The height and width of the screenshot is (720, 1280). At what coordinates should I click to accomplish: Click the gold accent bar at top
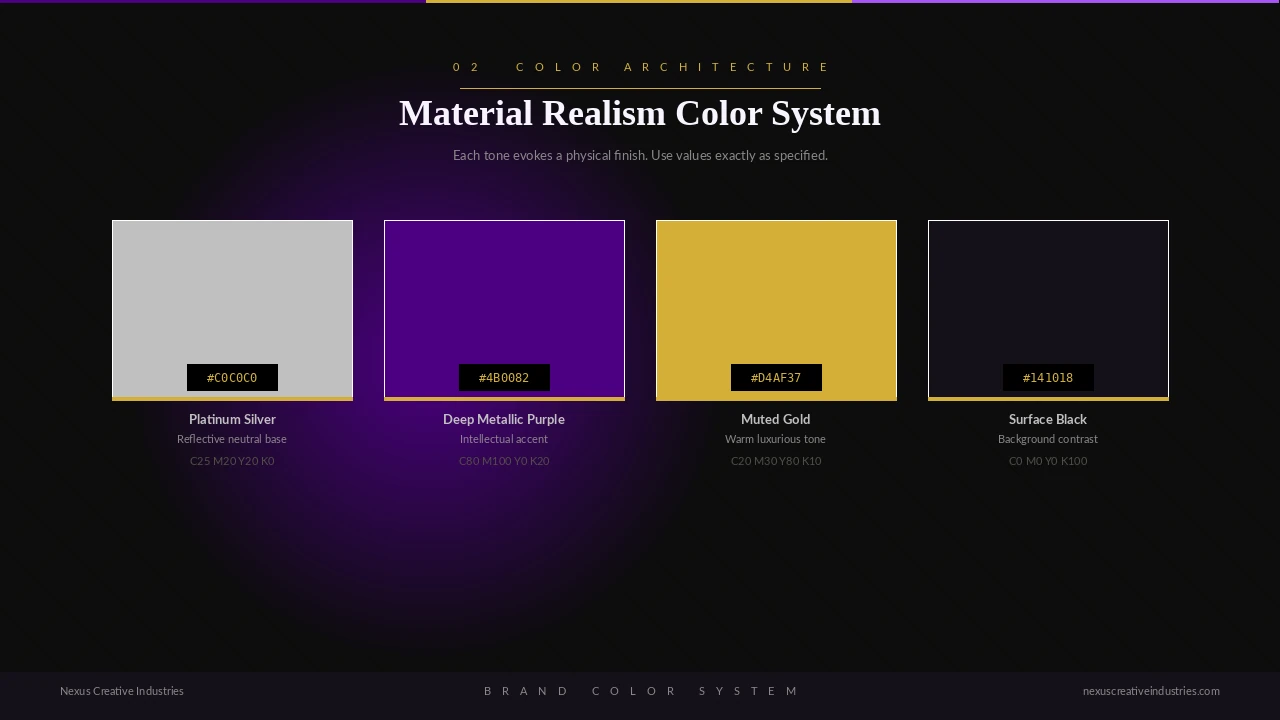click(x=640, y=3)
